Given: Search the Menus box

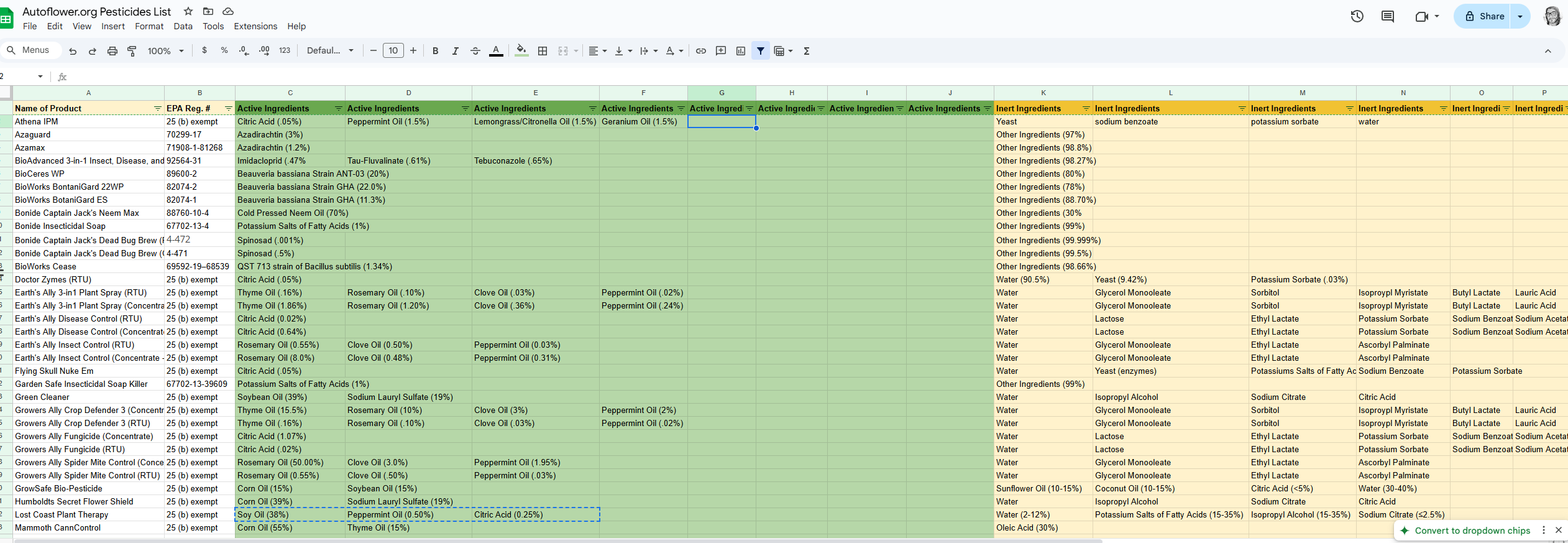Looking at the screenshot, I should coord(31,50).
